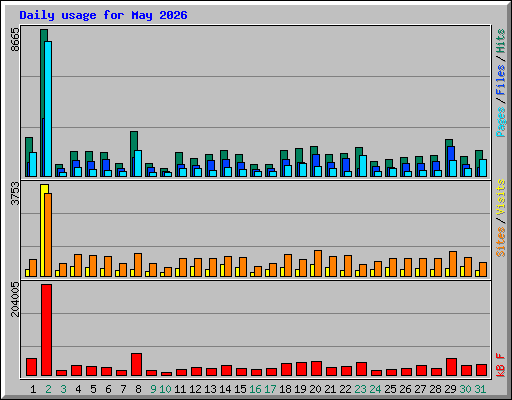Click day 20 on the x-axis
Image resolution: width=512 pixels, height=400 pixels.
[x=315, y=389]
